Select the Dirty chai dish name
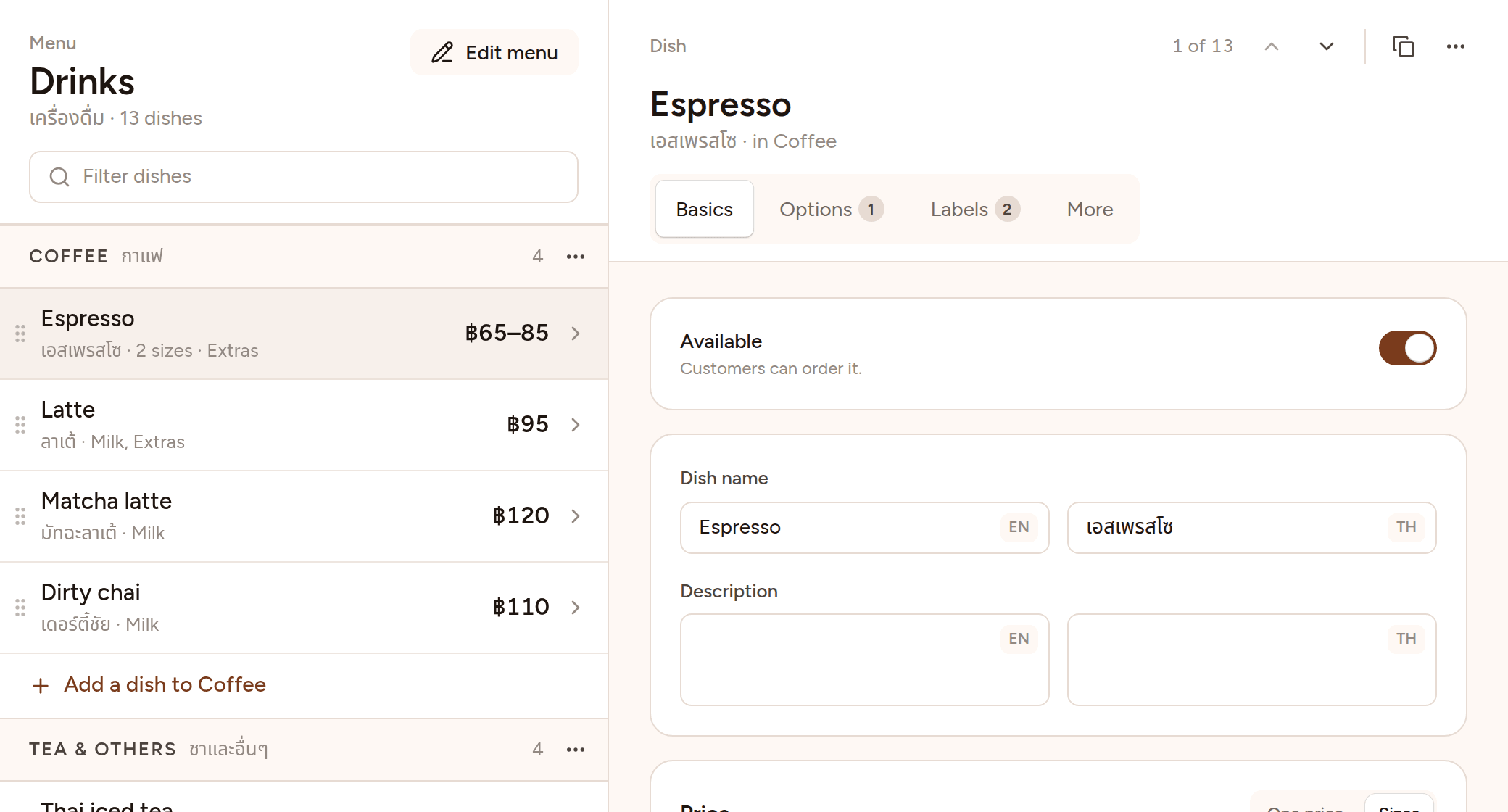The width and height of the screenshot is (1508, 812). [x=91, y=592]
